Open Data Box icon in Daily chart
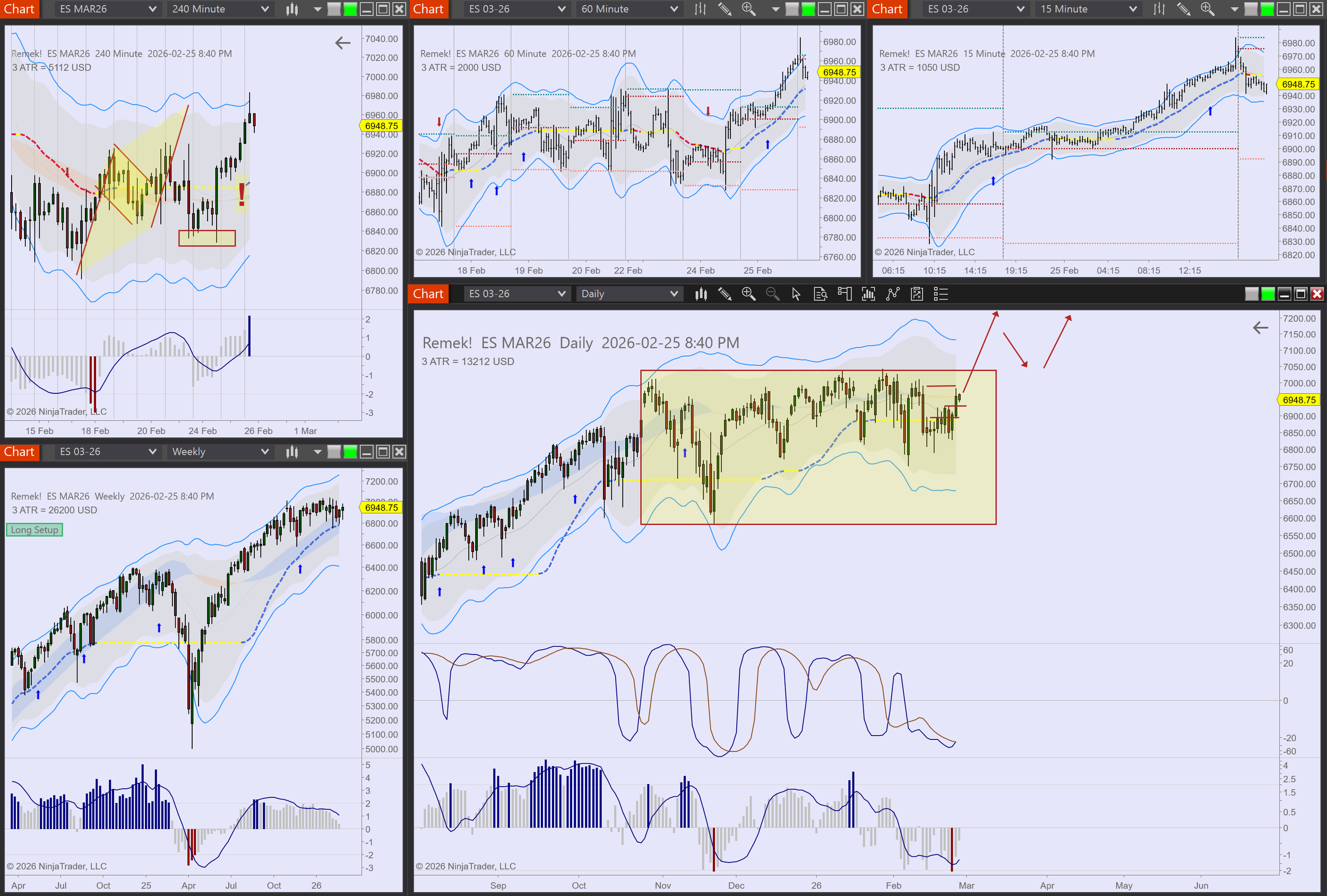The height and width of the screenshot is (896, 1327). click(x=820, y=294)
